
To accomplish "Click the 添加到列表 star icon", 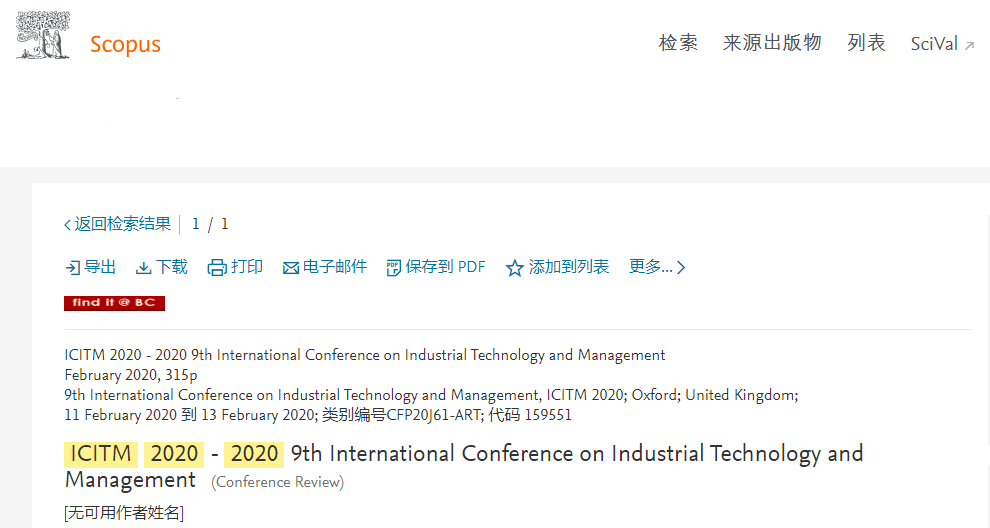I will tap(515, 268).
